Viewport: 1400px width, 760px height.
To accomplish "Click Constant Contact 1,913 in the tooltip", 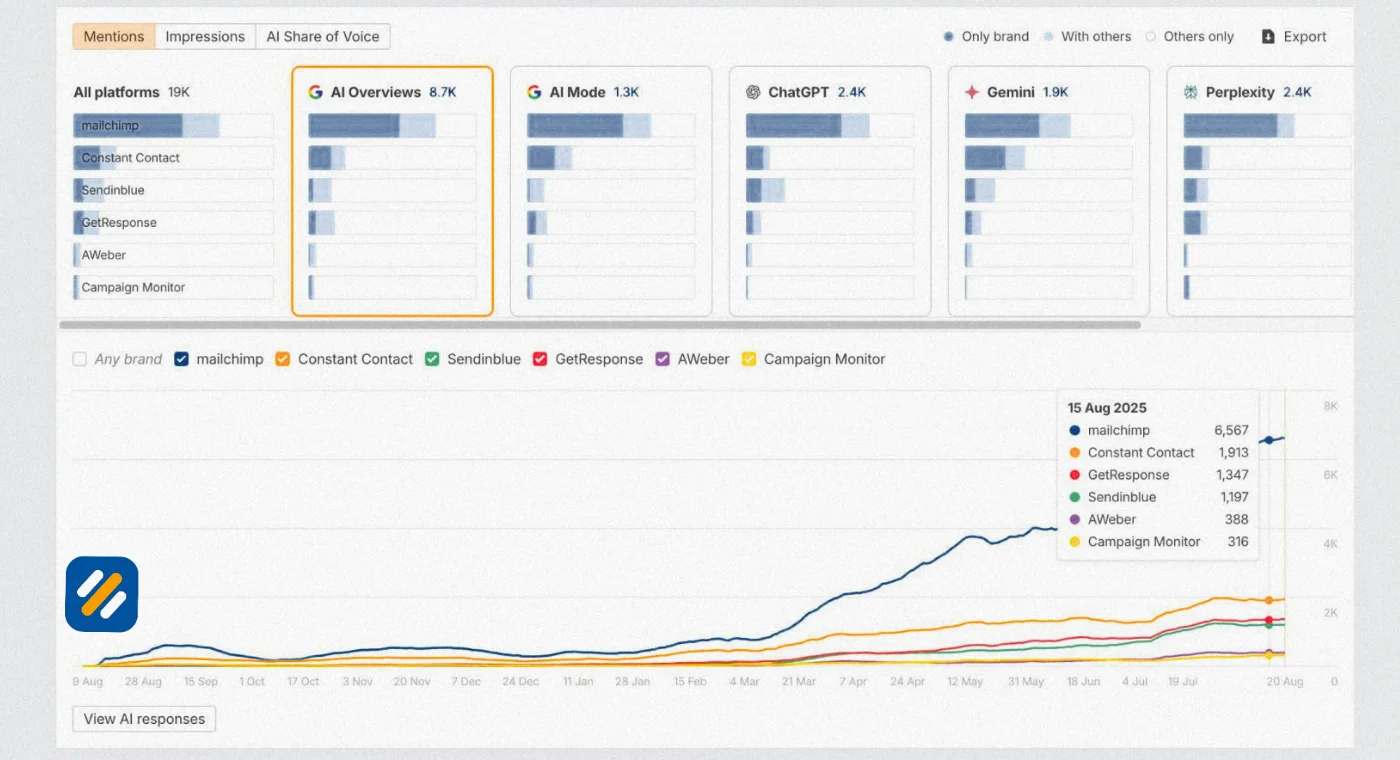I will [x=1158, y=452].
